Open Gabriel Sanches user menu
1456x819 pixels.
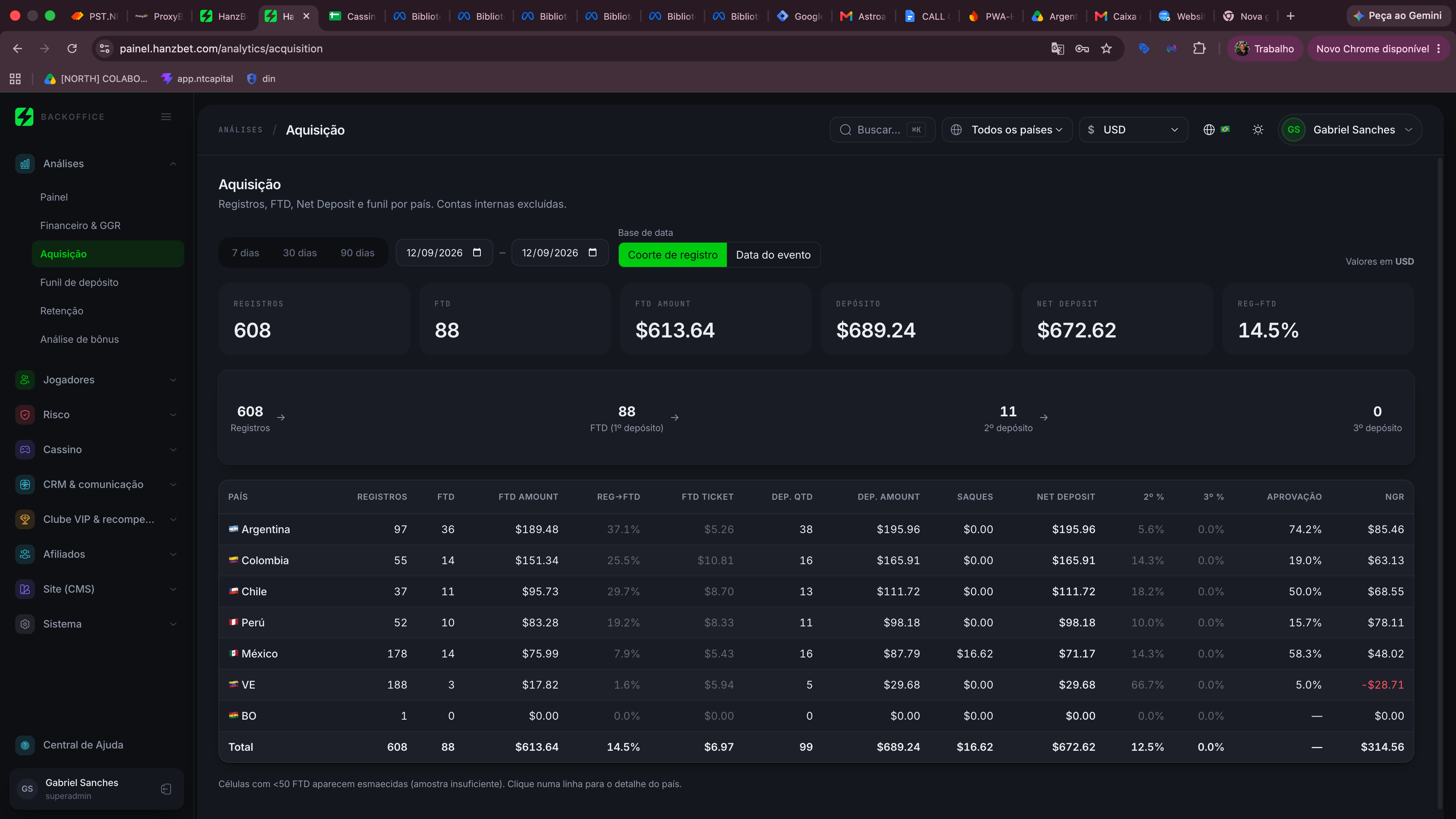point(1350,130)
